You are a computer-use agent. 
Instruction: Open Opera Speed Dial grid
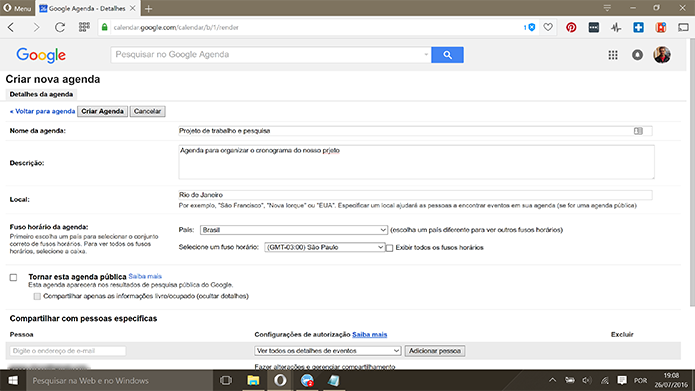click(x=84, y=27)
